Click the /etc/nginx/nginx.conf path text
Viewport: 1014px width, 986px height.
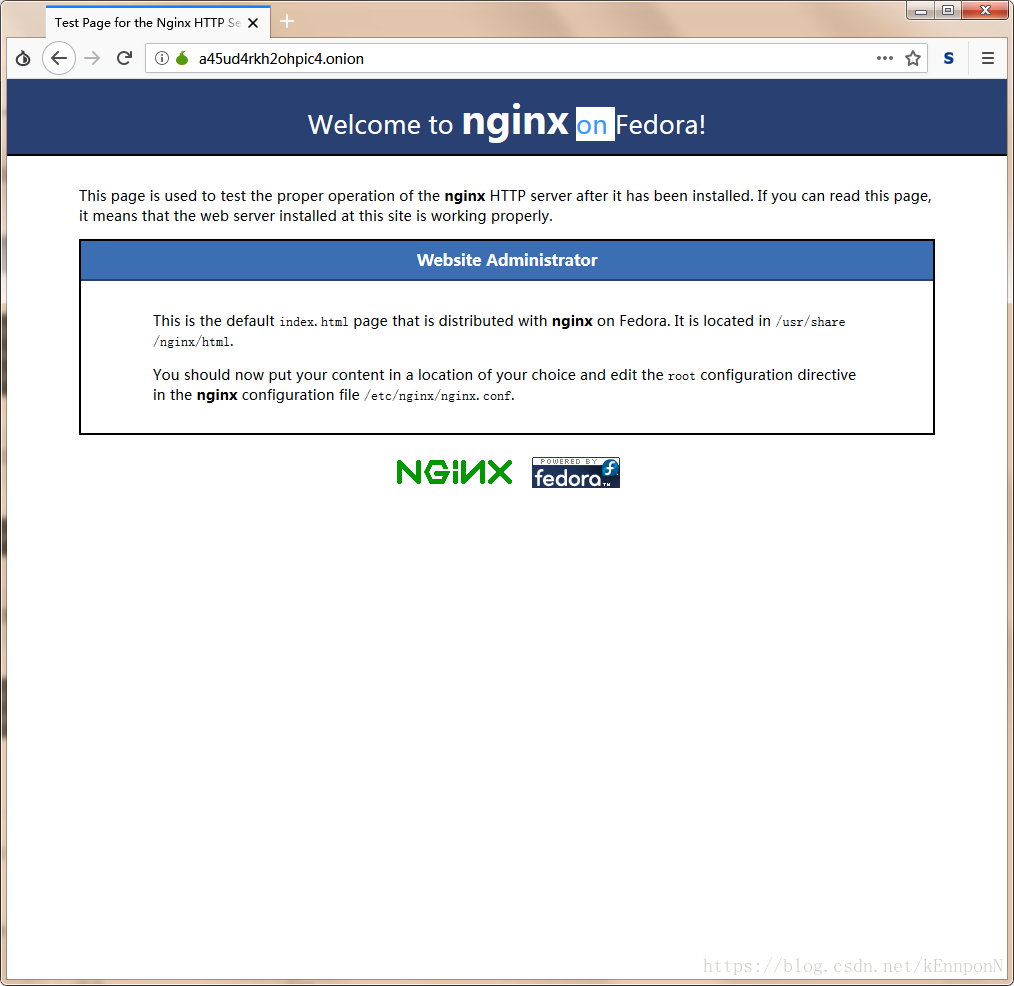[x=438, y=396]
